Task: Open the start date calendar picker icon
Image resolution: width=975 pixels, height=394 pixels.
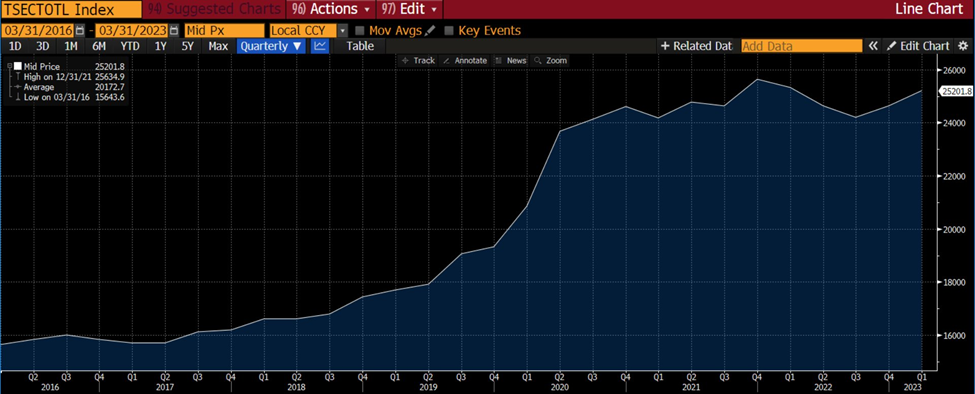Action: (80, 30)
